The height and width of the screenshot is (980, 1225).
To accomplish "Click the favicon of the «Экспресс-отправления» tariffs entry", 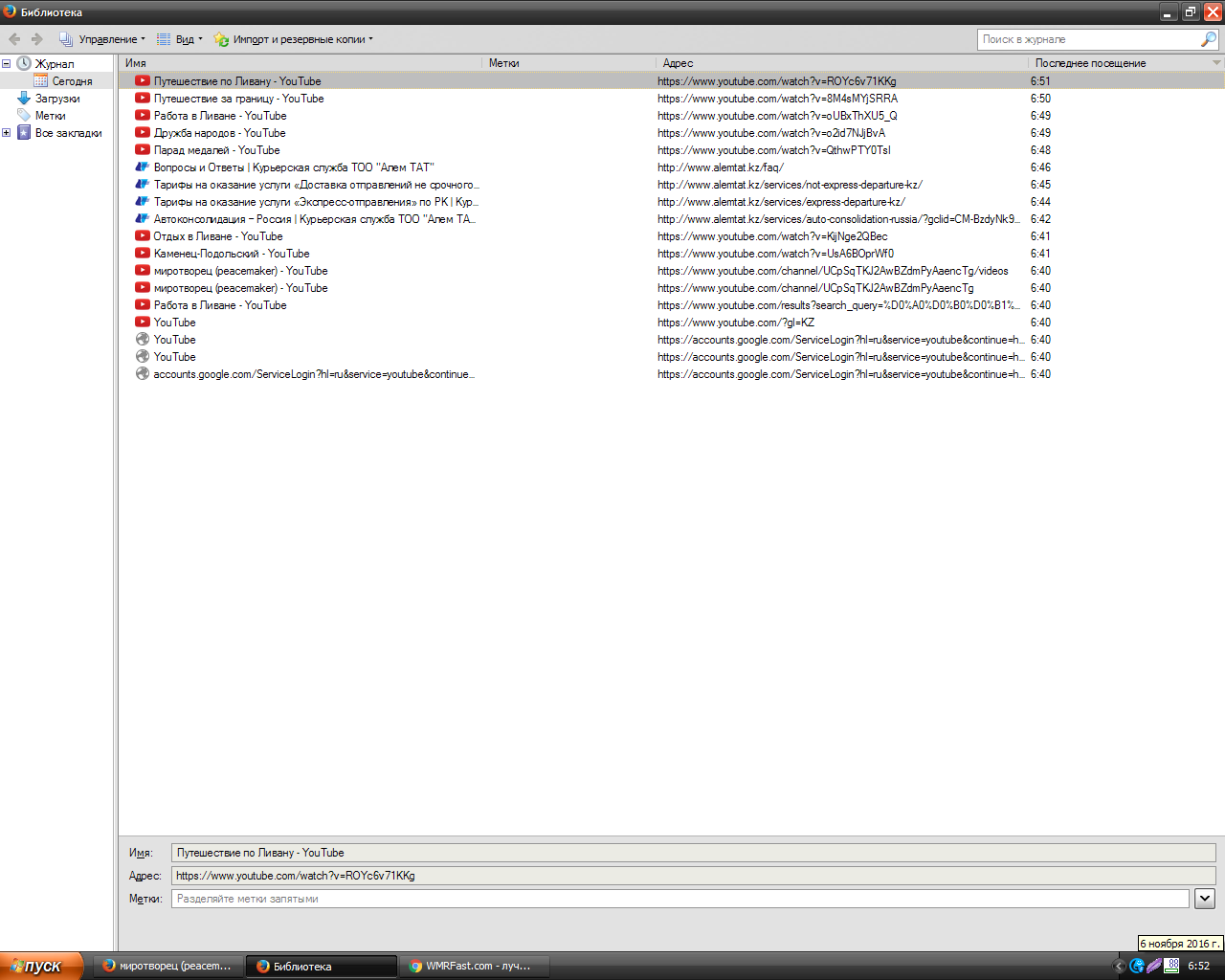I will pyautogui.click(x=143, y=202).
